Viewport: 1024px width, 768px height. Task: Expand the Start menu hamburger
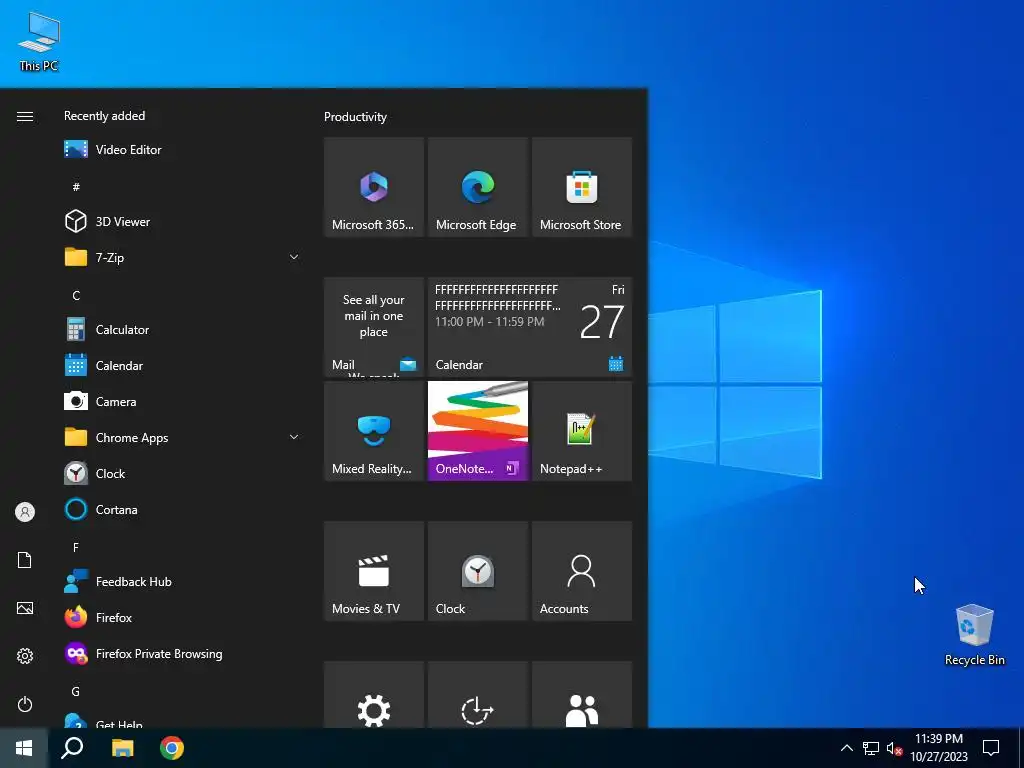[x=25, y=116]
